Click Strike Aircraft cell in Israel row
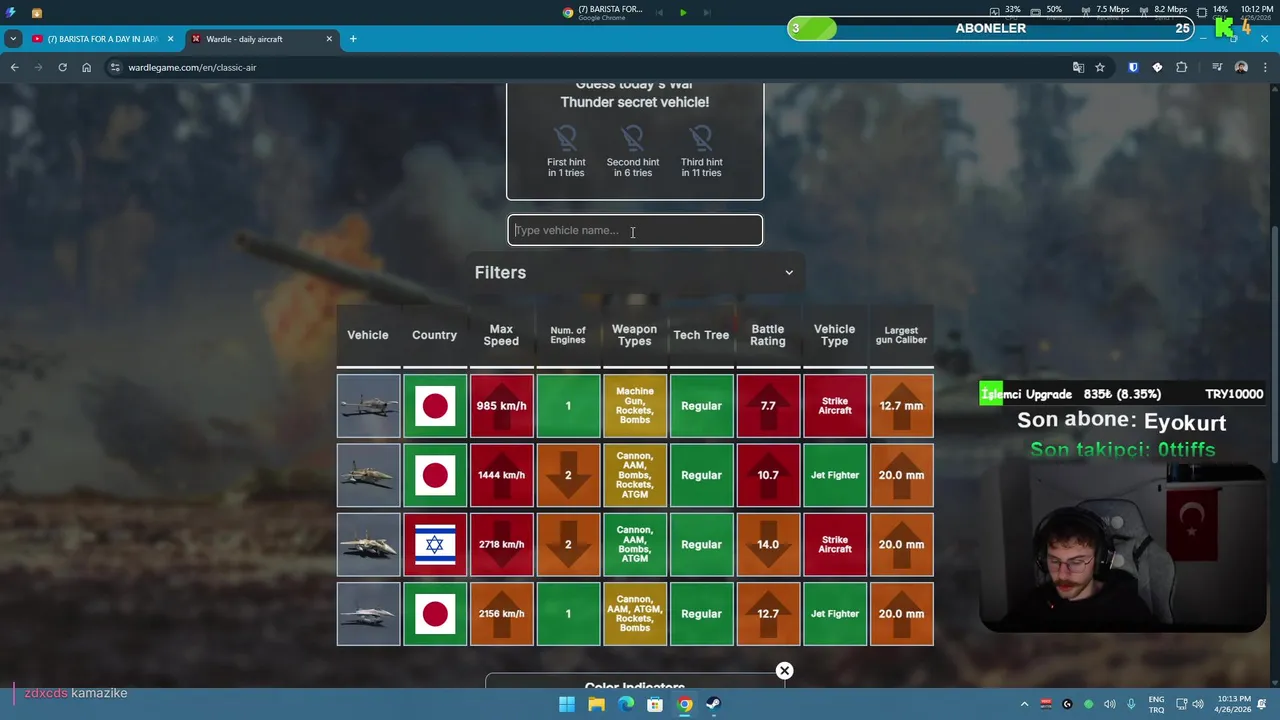The image size is (1280, 720). pyautogui.click(x=835, y=545)
